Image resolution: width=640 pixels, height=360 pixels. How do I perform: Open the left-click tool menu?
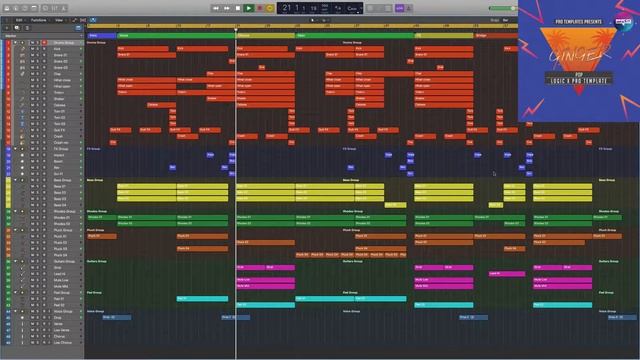click(313, 20)
